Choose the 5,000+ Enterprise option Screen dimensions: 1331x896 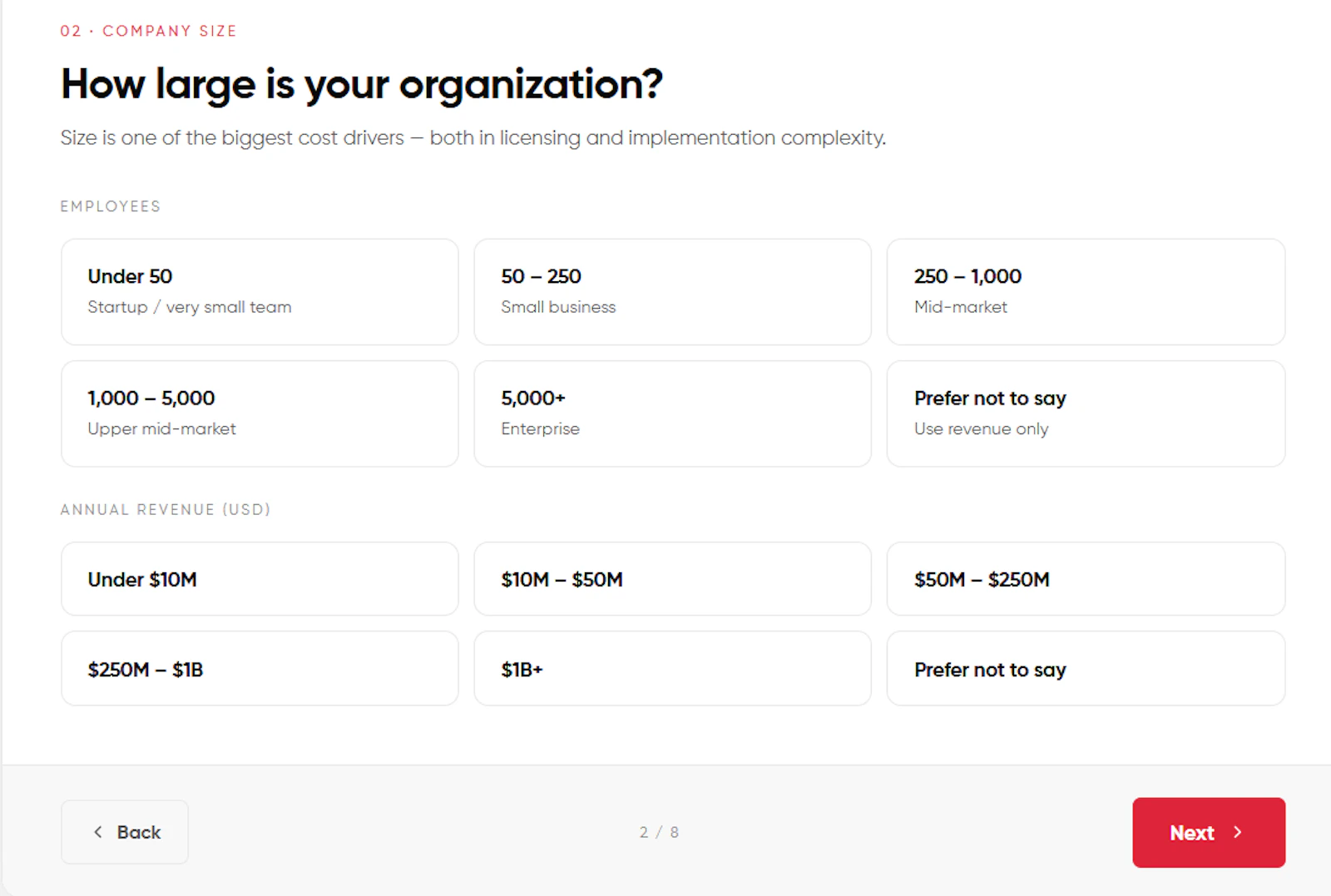672,413
